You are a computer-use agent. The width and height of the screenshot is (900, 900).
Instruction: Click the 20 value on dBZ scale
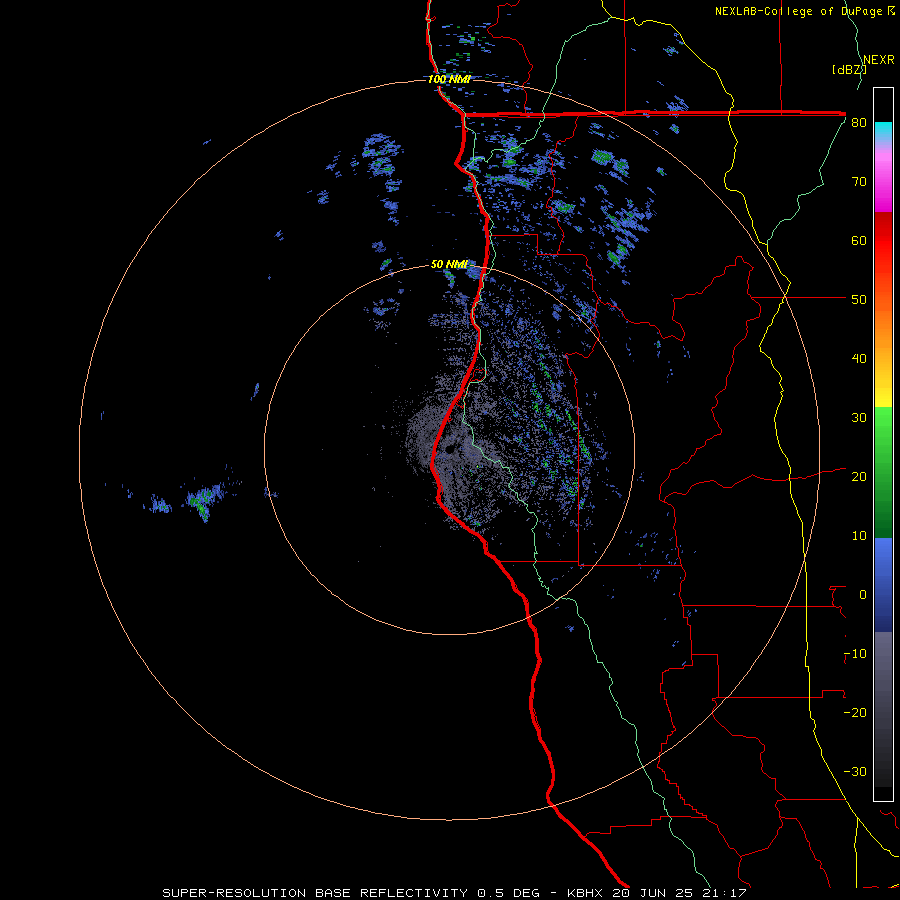859,477
